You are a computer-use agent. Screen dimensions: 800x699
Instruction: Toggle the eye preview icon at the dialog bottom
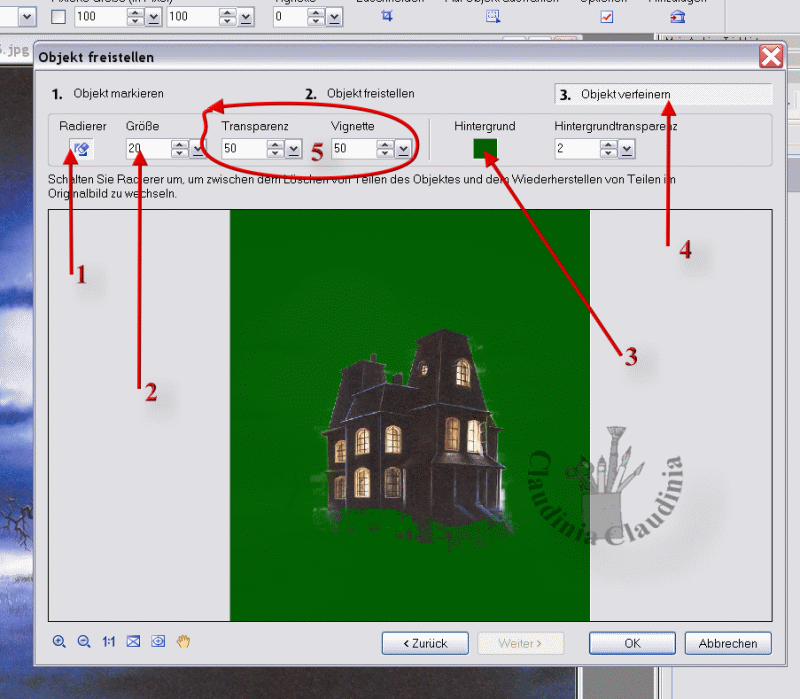tap(158, 641)
